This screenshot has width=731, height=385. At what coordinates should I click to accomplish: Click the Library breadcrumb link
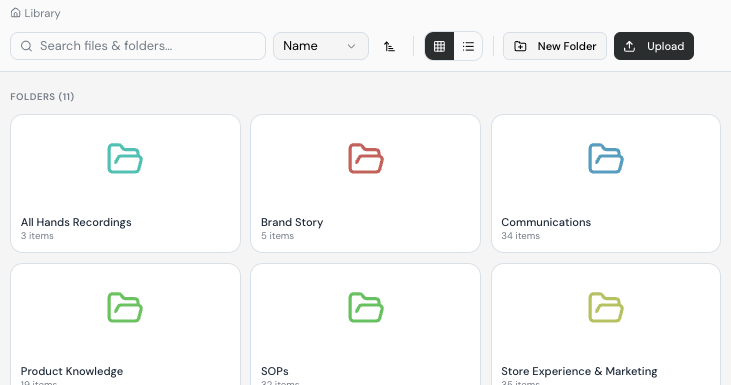pos(42,13)
